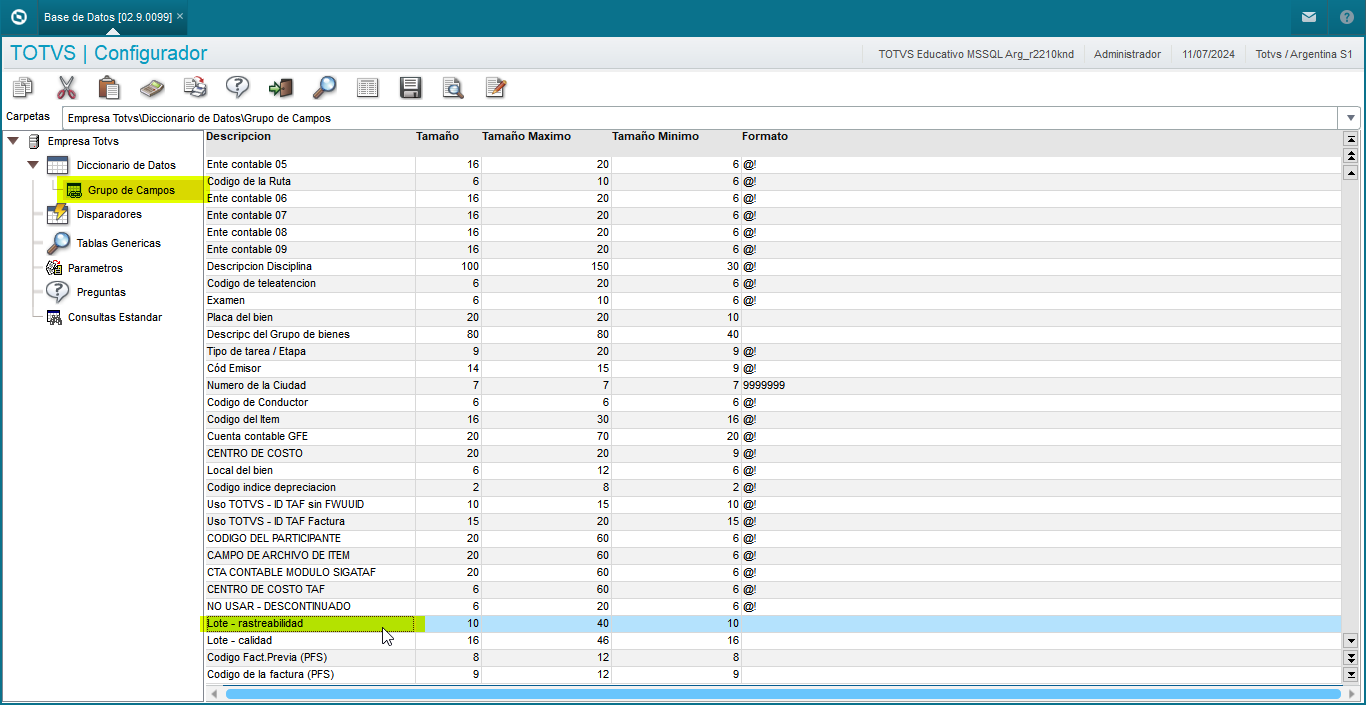Screen dimensions: 1366x705
Task: Click the document preview magnifier icon
Action: (x=453, y=88)
